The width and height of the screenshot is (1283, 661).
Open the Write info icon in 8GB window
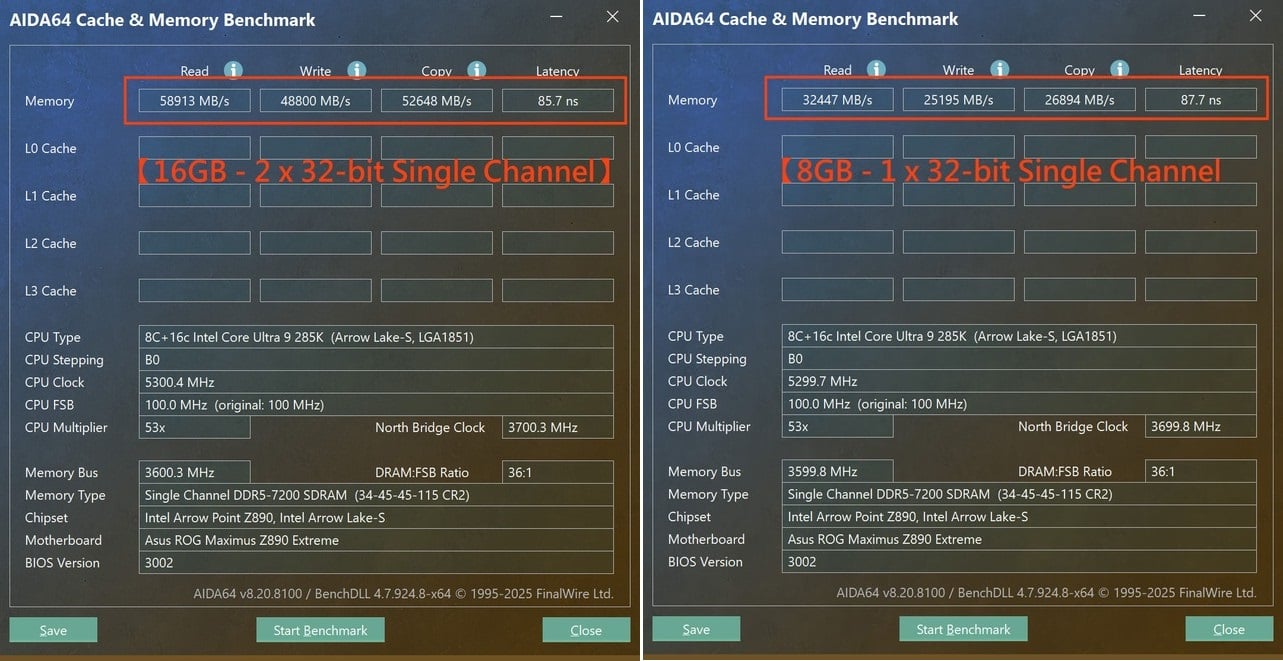coord(999,69)
